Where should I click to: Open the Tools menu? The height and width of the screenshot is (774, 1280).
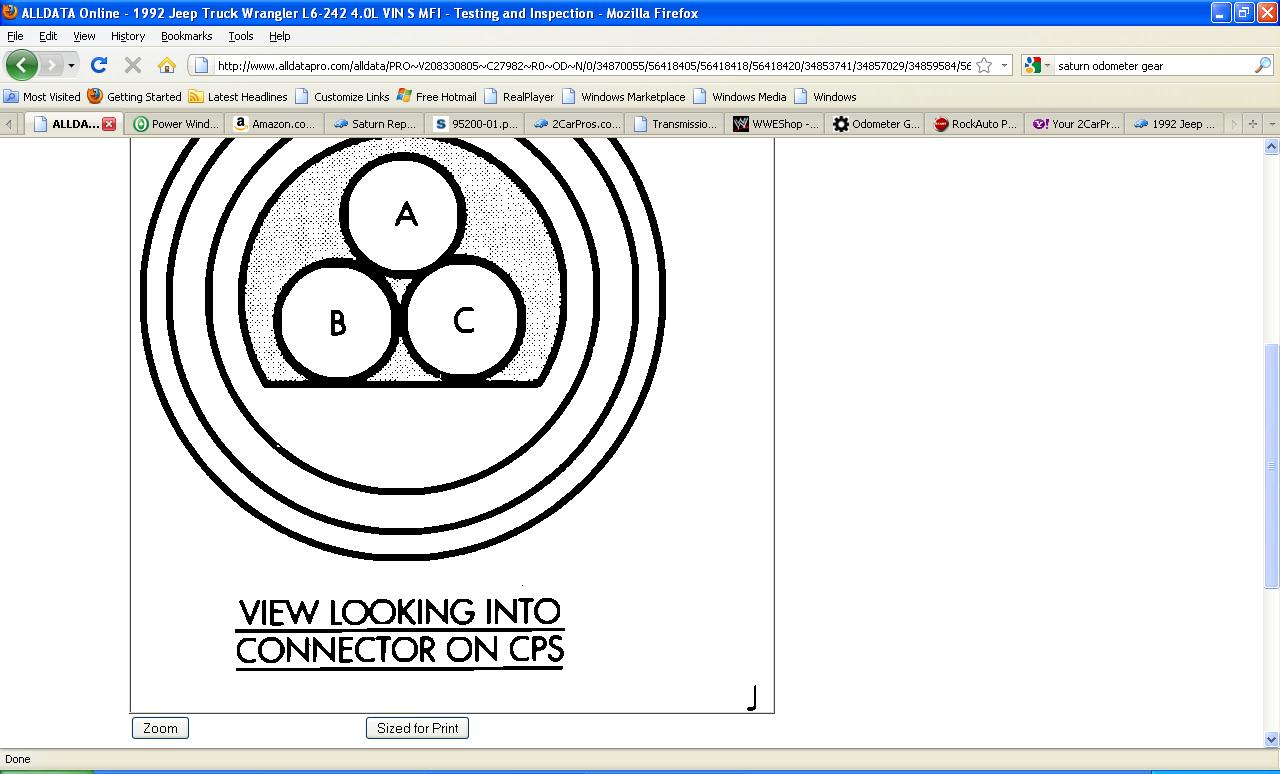point(241,36)
